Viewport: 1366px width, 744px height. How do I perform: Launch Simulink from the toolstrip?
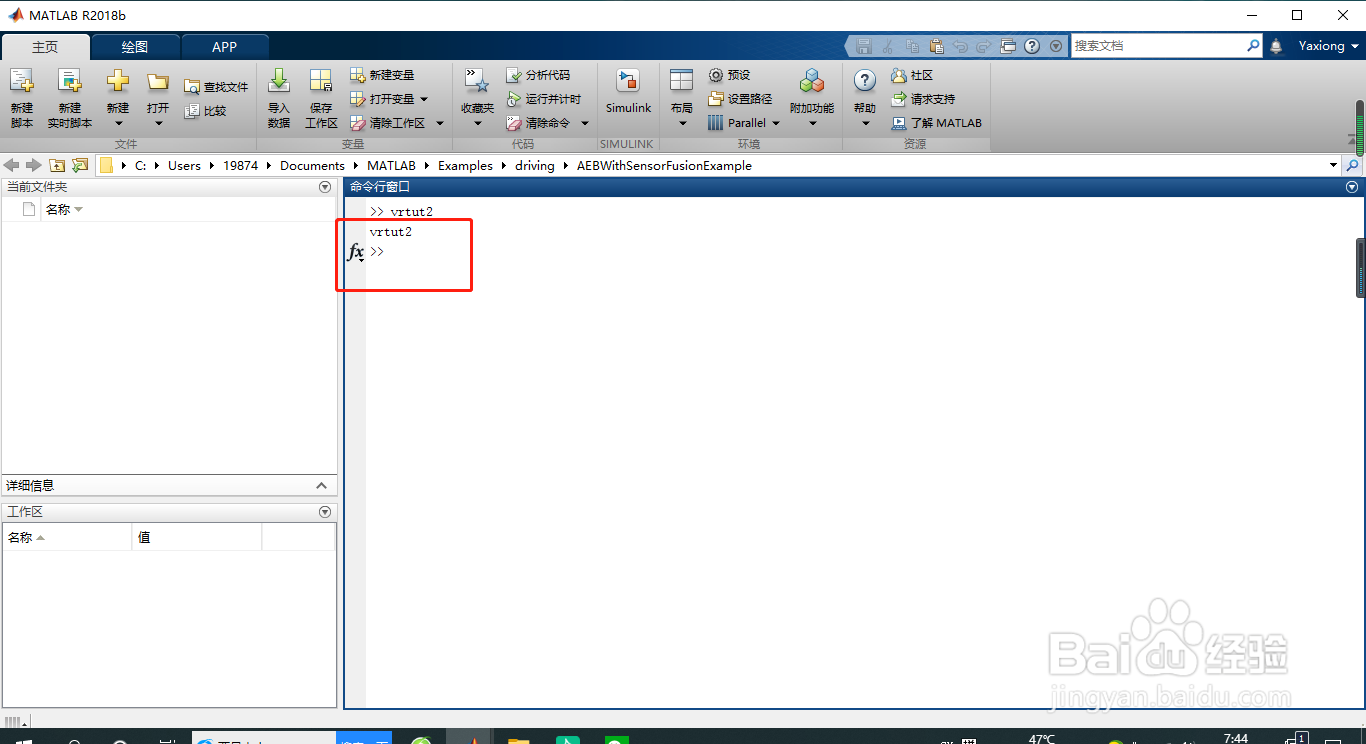coord(628,92)
